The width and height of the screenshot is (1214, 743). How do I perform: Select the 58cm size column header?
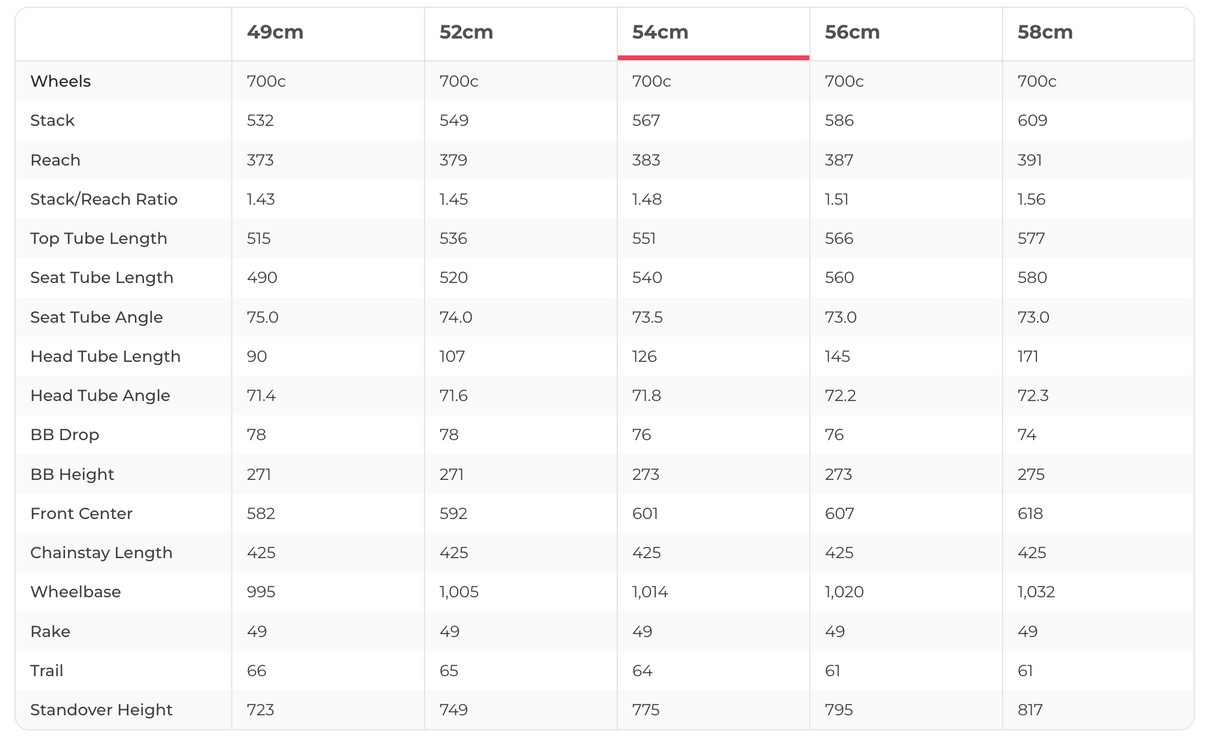pos(1045,32)
